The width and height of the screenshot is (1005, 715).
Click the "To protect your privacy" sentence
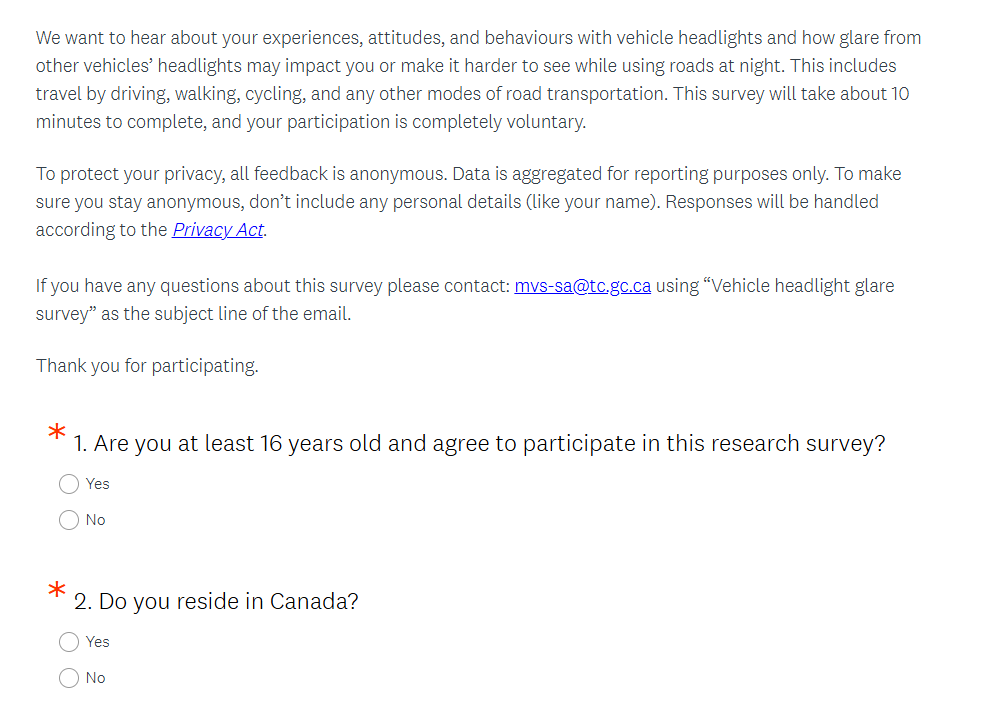coord(130,174)
